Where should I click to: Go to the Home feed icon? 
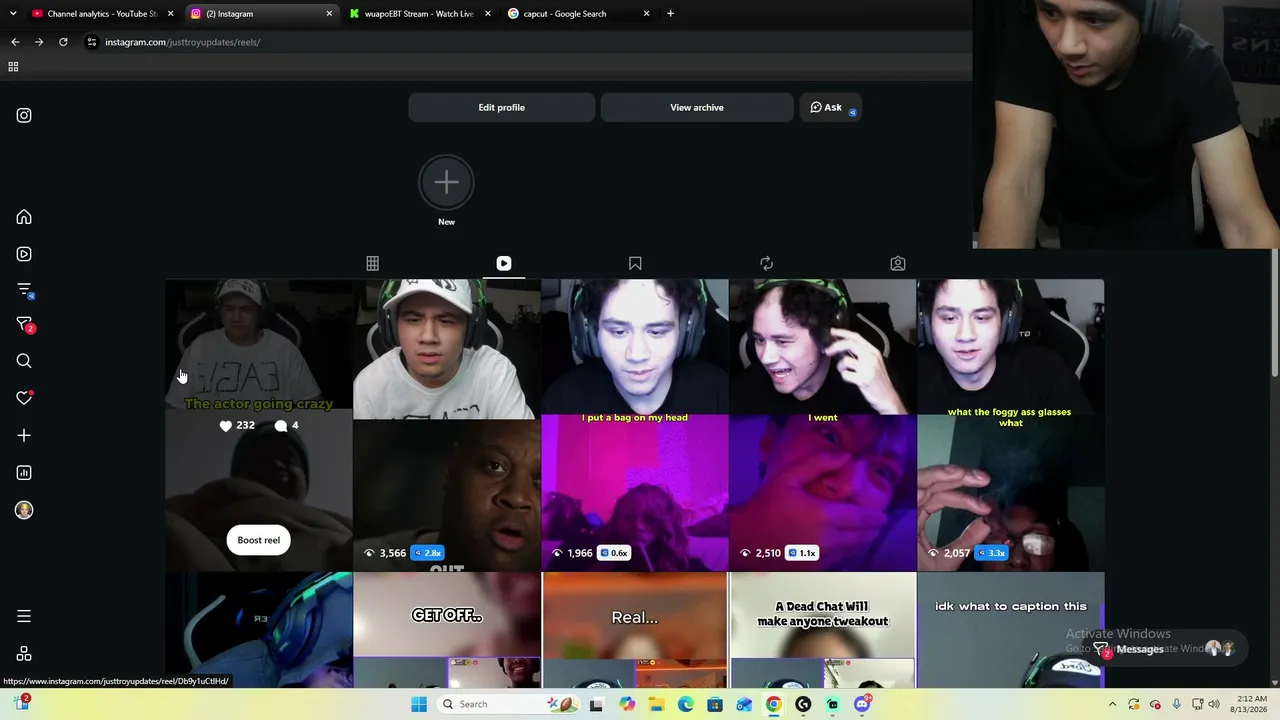(x=24, y=217)
